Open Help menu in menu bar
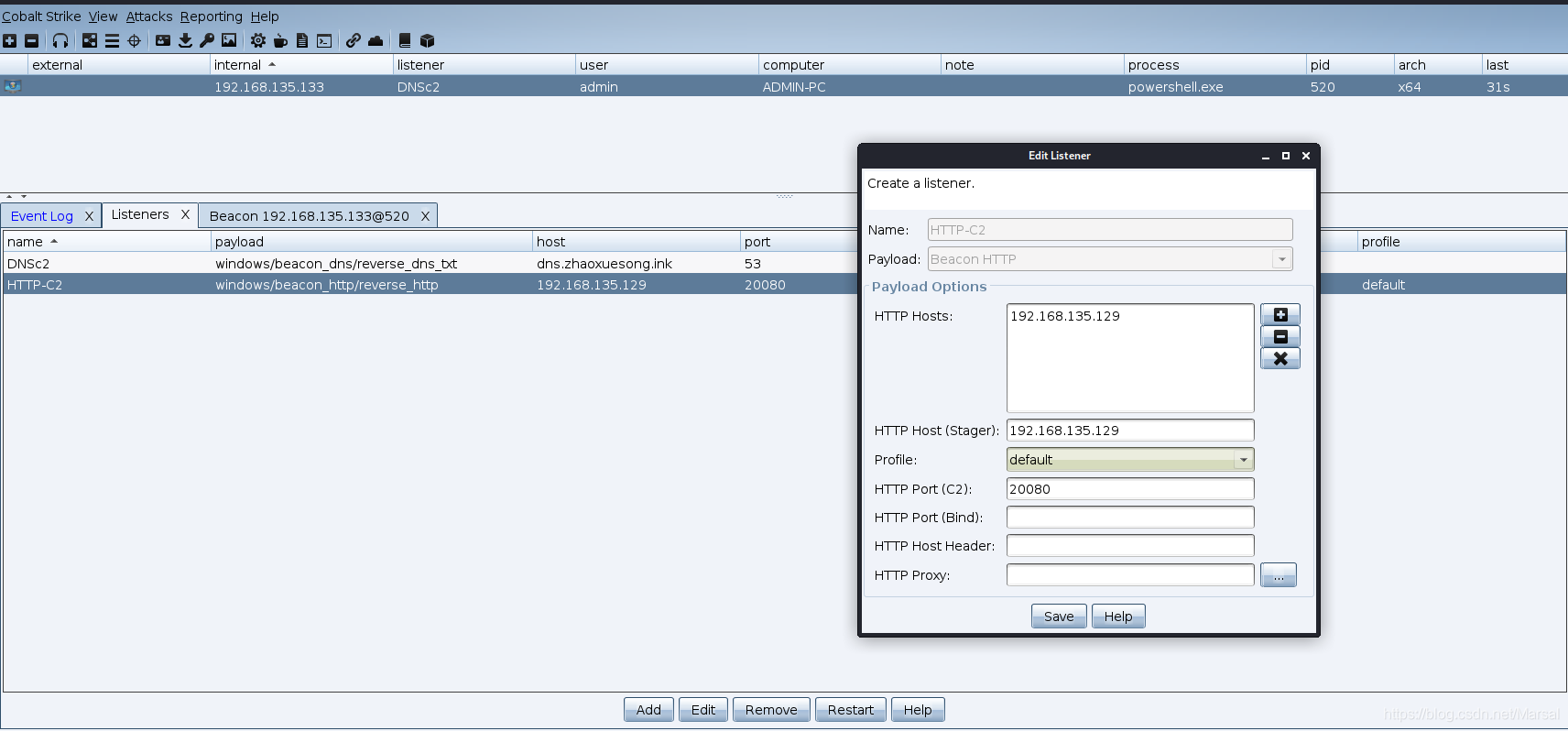The width and height of the screenshot is (1568, 731). 265,16
